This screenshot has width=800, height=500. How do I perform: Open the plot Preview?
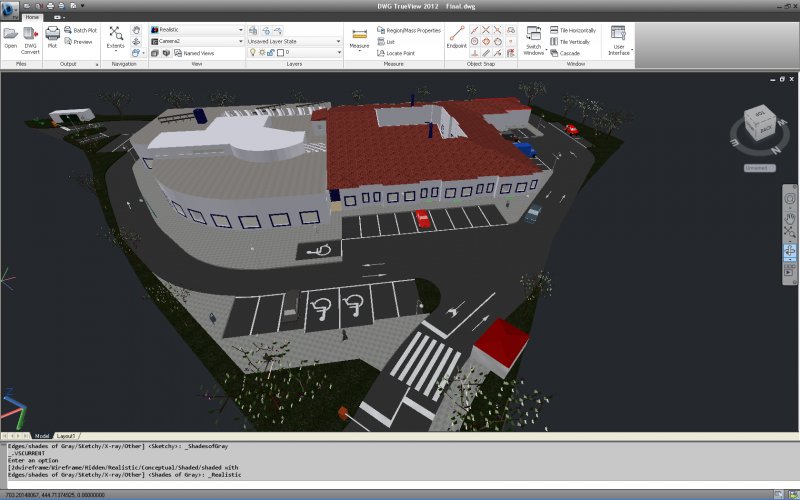tap(79, 42)
